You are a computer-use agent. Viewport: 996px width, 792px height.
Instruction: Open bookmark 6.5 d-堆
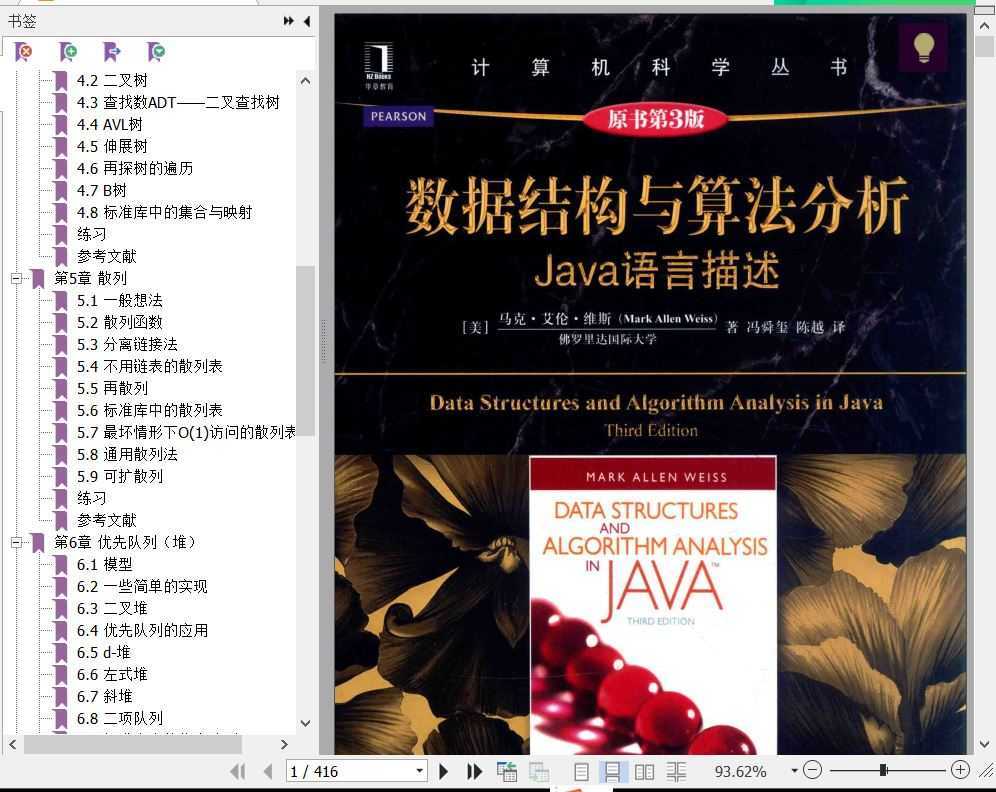pos(104,652)
